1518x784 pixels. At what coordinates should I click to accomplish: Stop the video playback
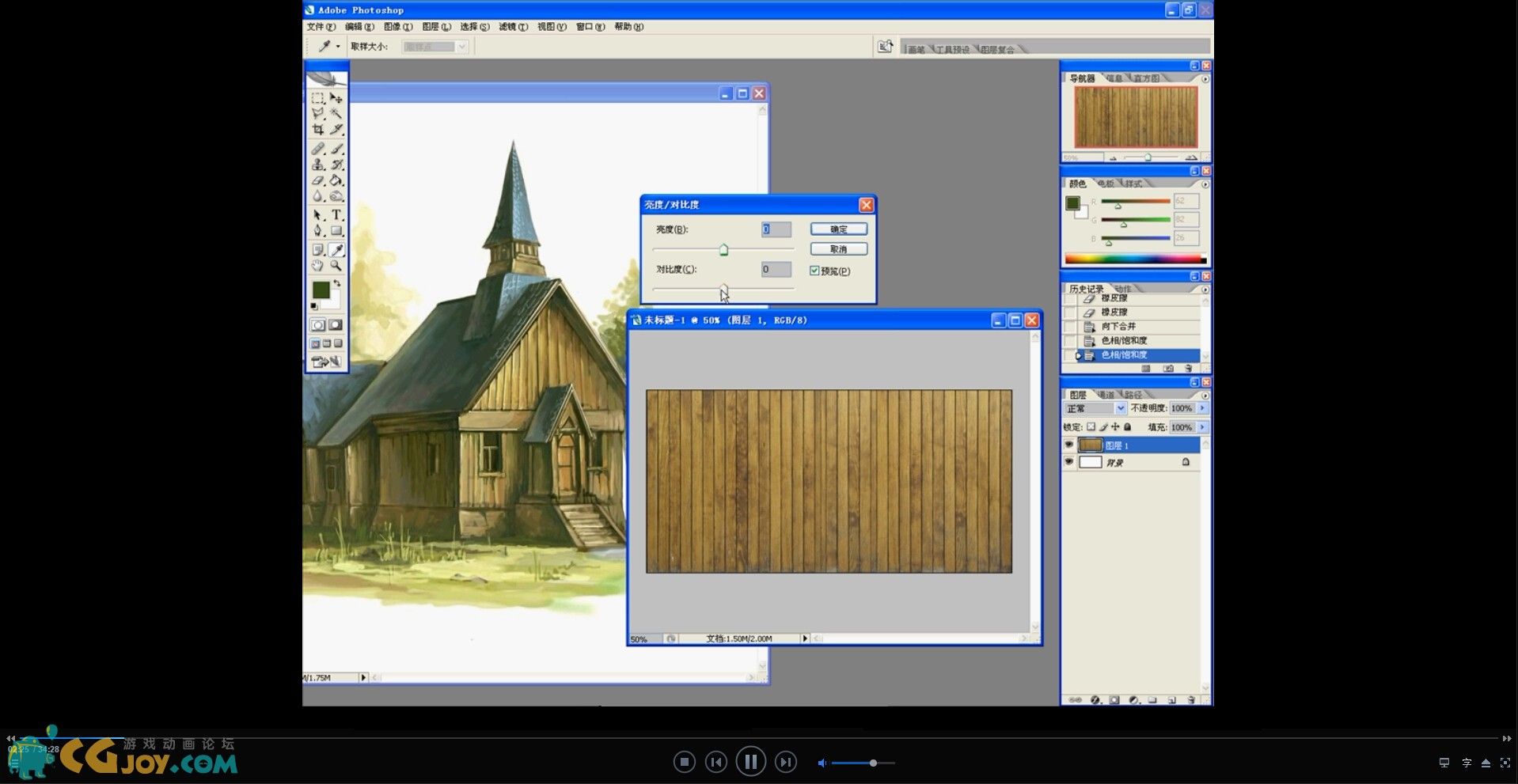[685, 762]
